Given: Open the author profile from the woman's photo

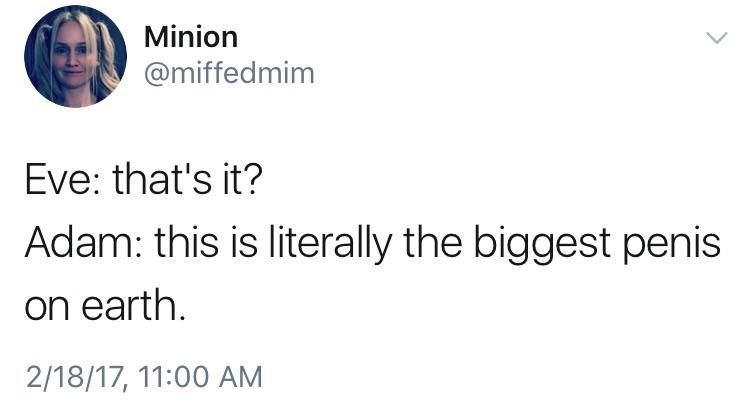Looking at the screenshot, I should pyautogui.click(x=76, y=56).
